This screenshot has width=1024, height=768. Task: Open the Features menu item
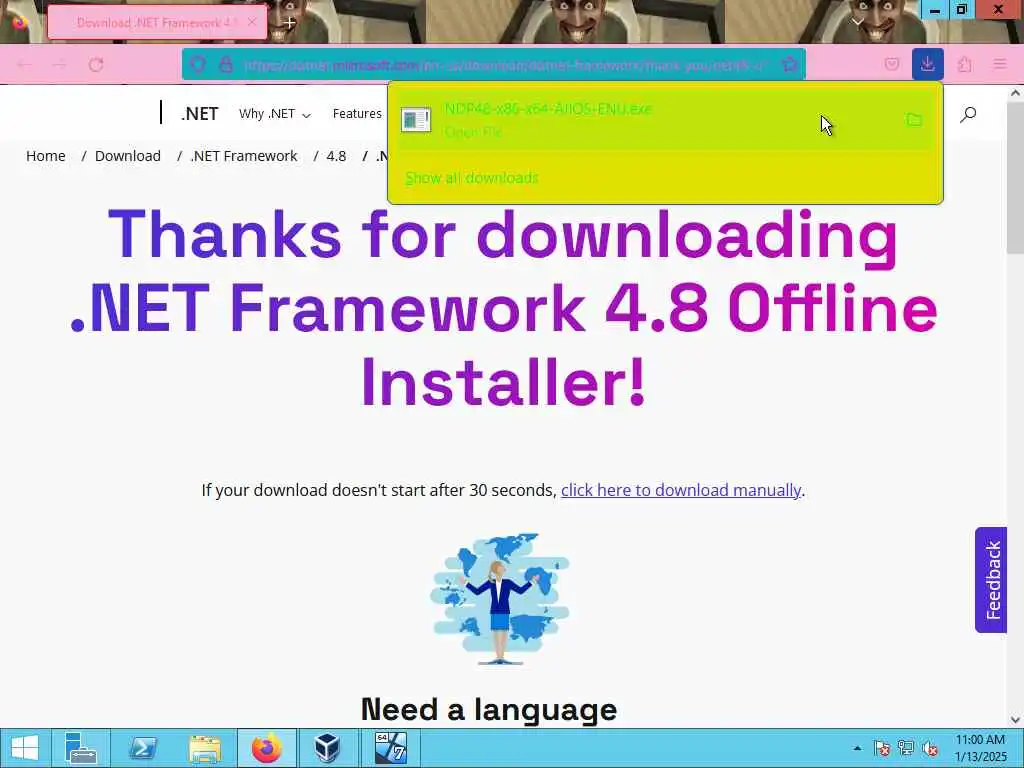[357, 114]
